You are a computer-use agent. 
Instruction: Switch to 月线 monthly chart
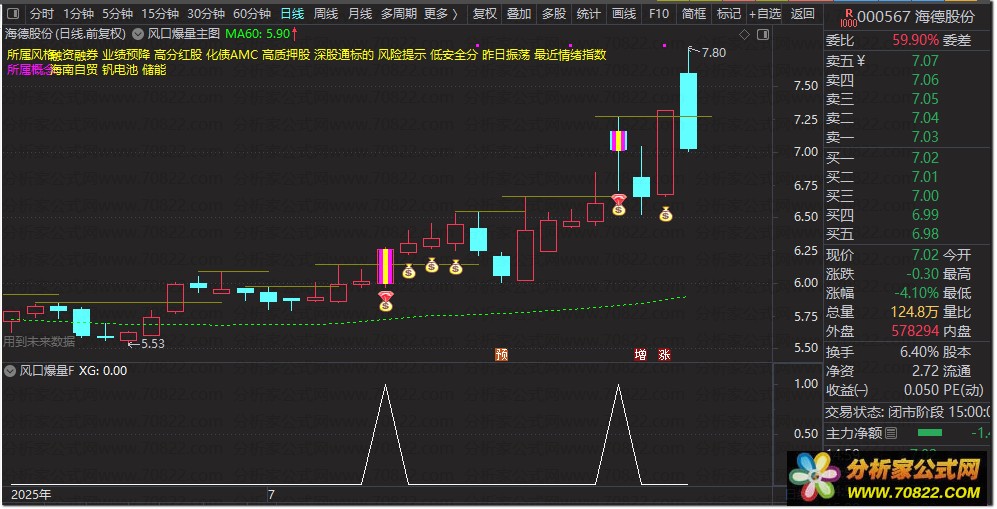pos(360,13)
